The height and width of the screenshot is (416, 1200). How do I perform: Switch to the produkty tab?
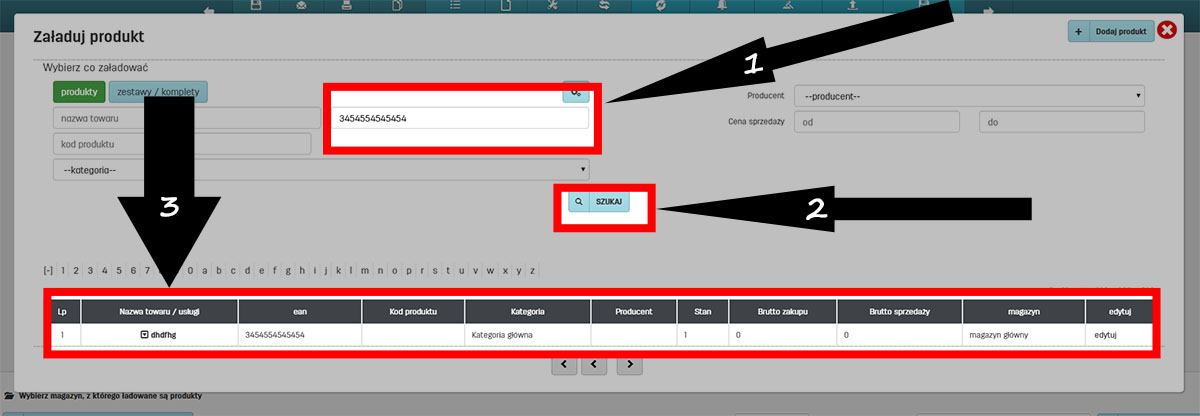pos(78,92)
